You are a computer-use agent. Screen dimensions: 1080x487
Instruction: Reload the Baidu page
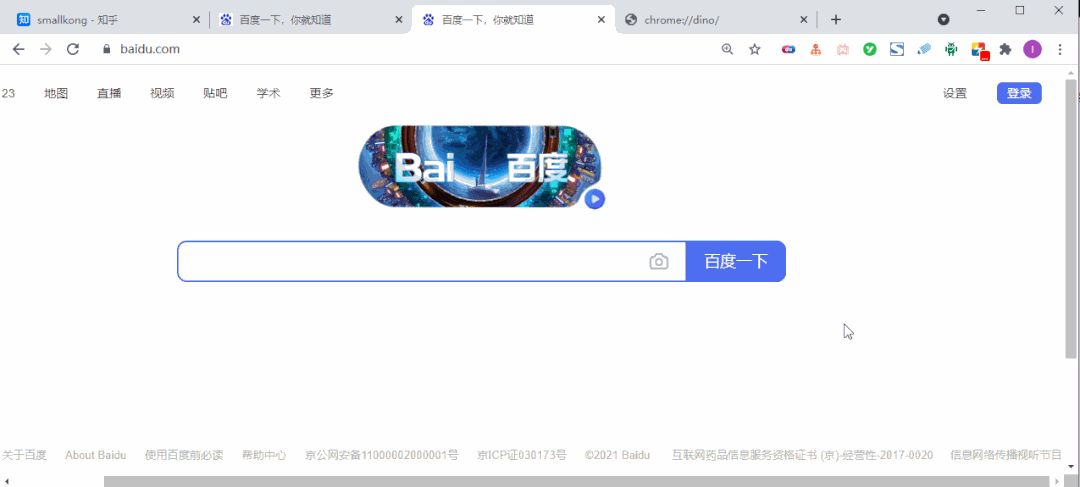click(73, 49)
